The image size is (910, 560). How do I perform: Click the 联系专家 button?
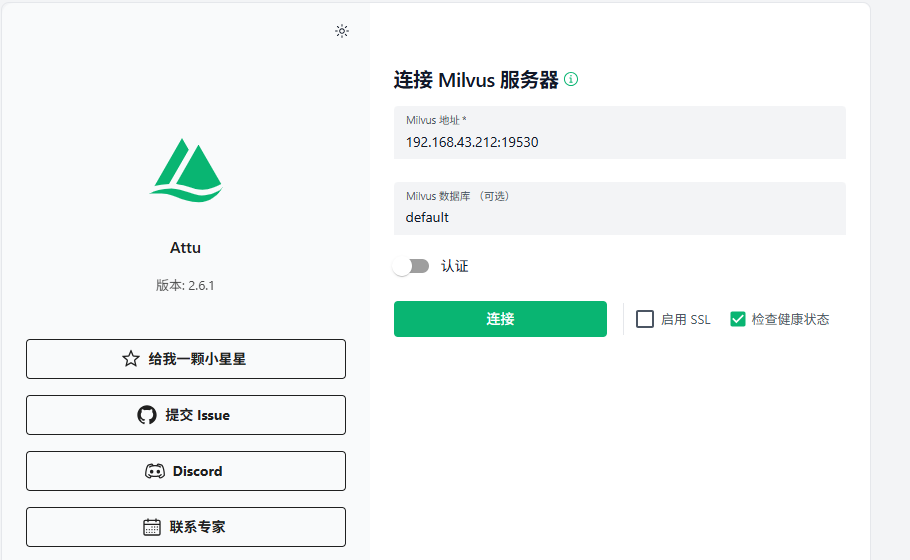[186, 527]
